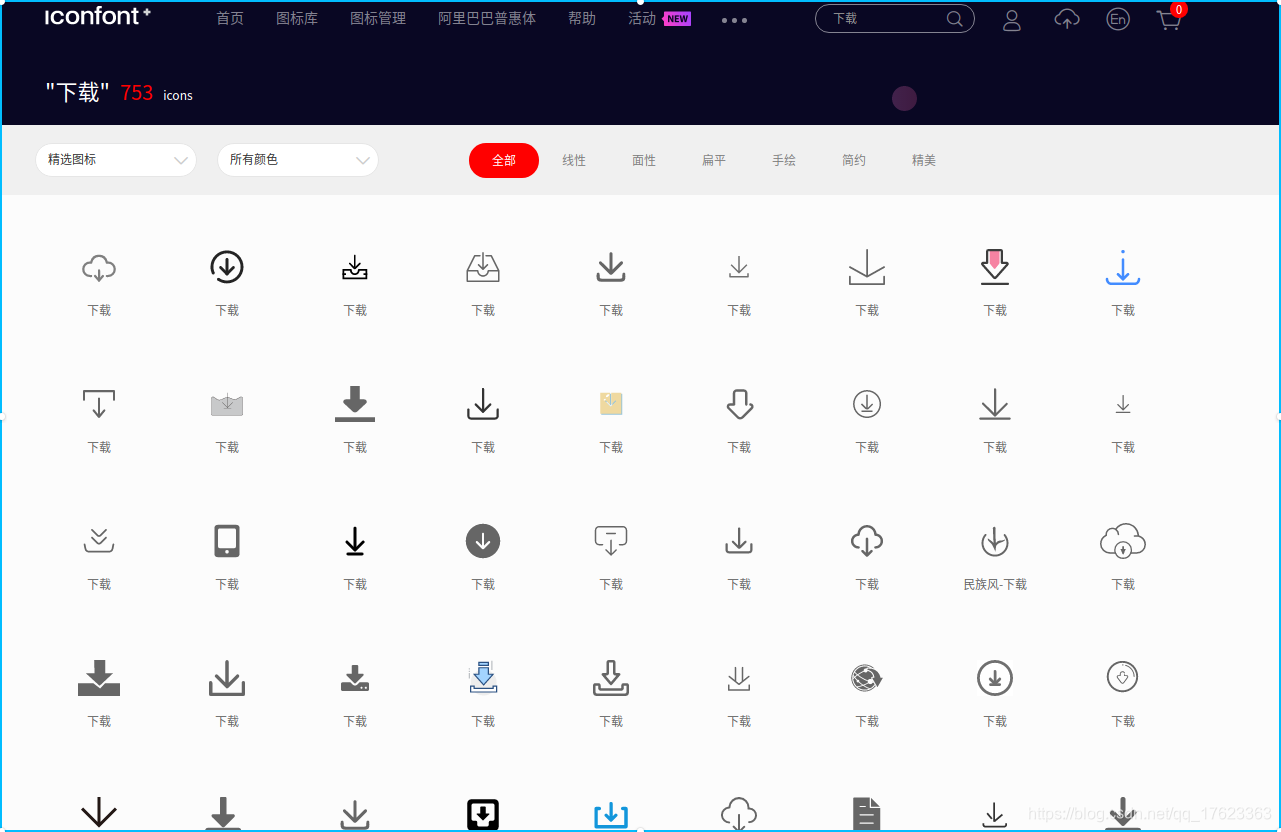Filter by 精美 style

click(x=924, y=160)
